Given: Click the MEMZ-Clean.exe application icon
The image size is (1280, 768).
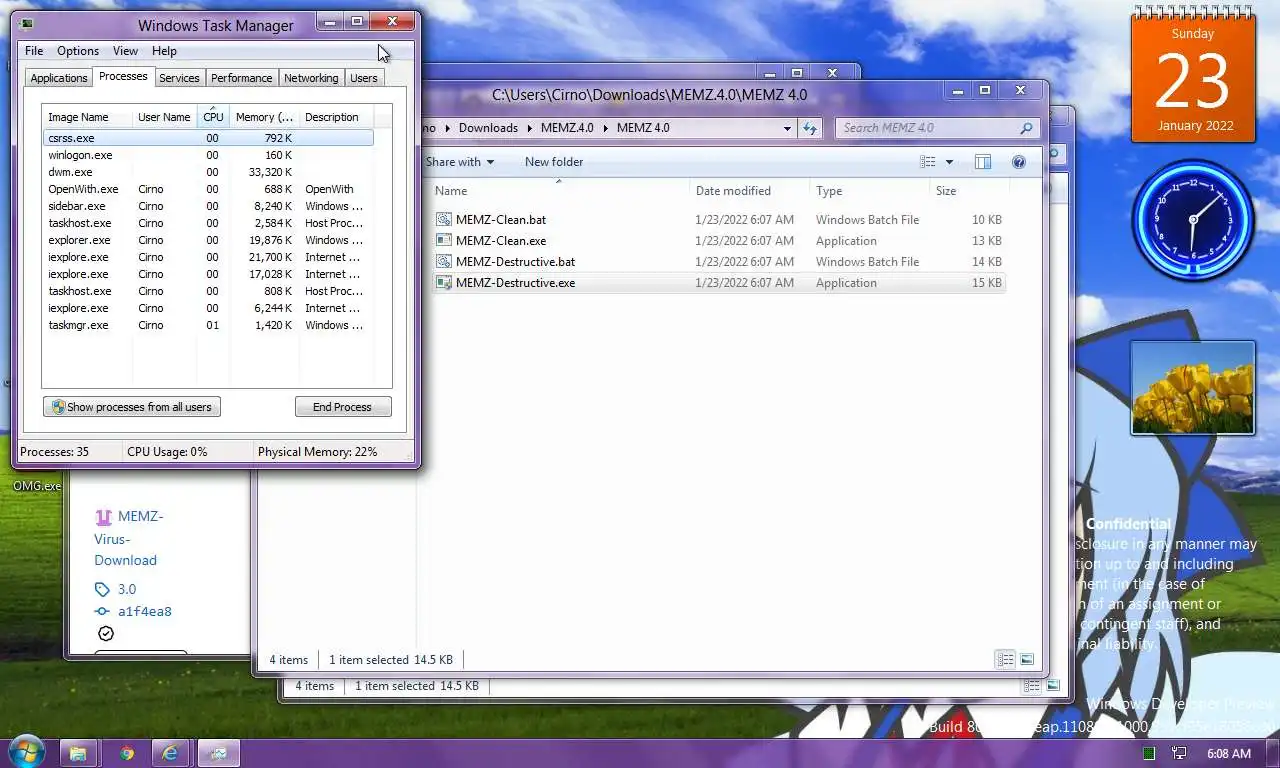Looking at the screenshot, I should coord(444,240).
